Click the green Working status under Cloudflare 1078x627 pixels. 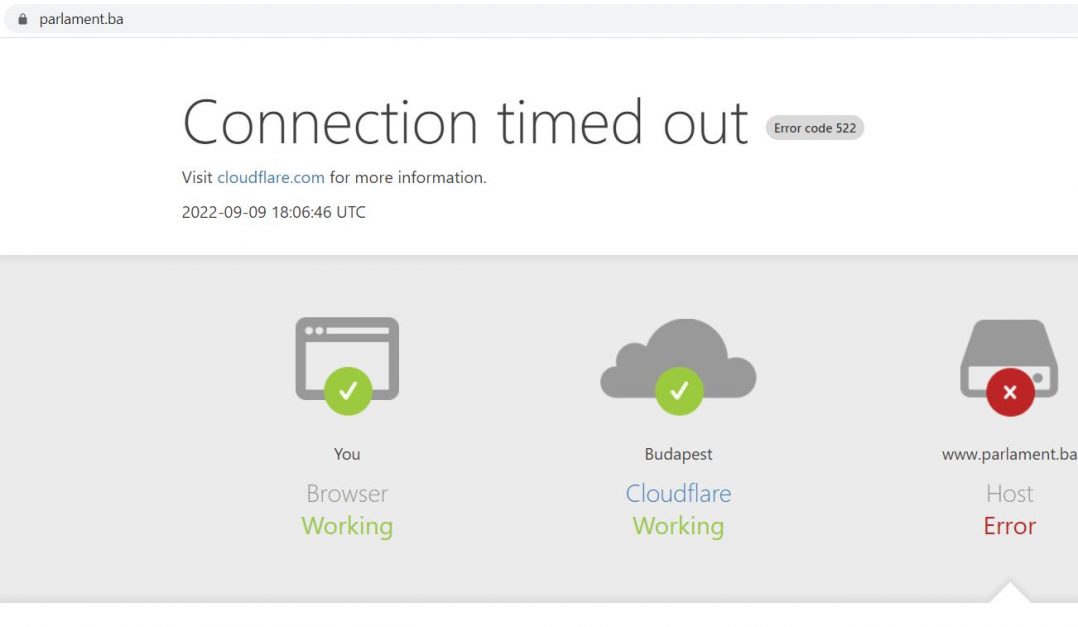679,526
